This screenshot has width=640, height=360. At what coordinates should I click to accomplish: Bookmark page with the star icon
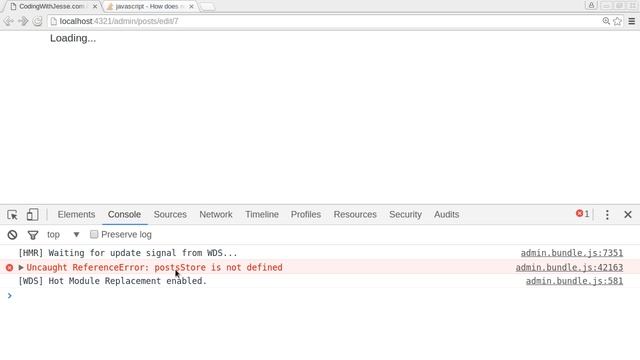(618, 21)
